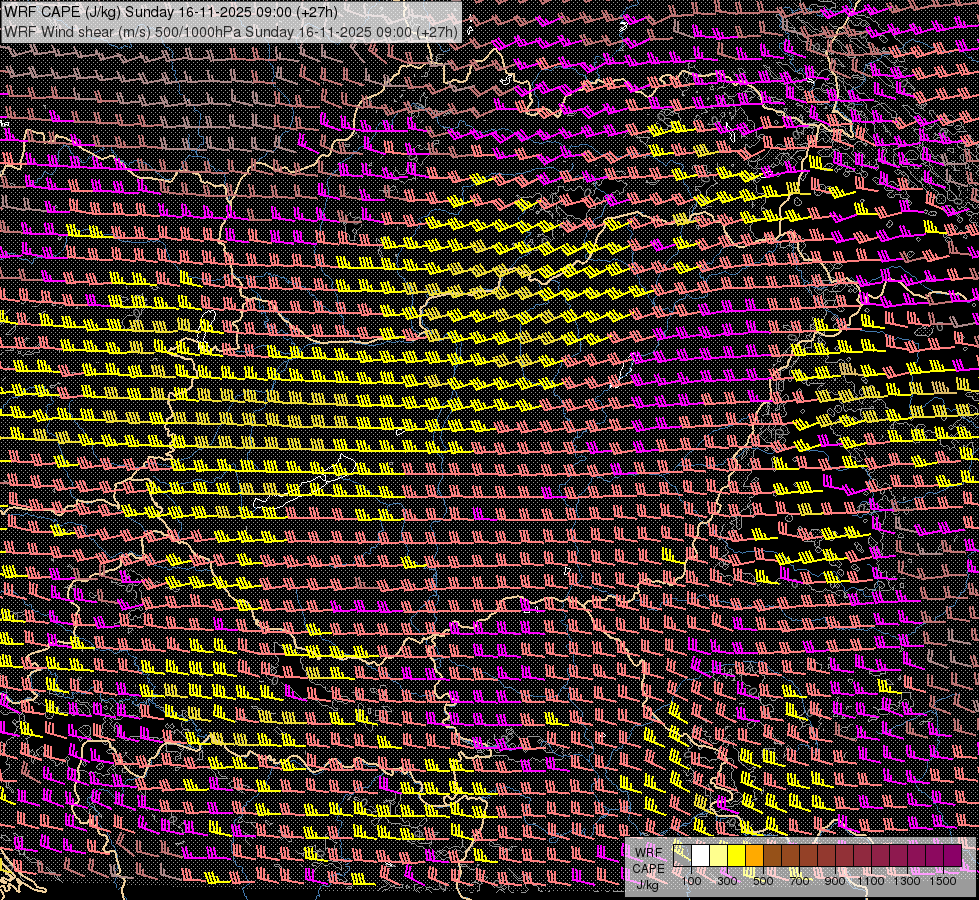Click the 900 label on legend
Screen dimensions: 979x900
pyautogui.click(x=835, y=881)
